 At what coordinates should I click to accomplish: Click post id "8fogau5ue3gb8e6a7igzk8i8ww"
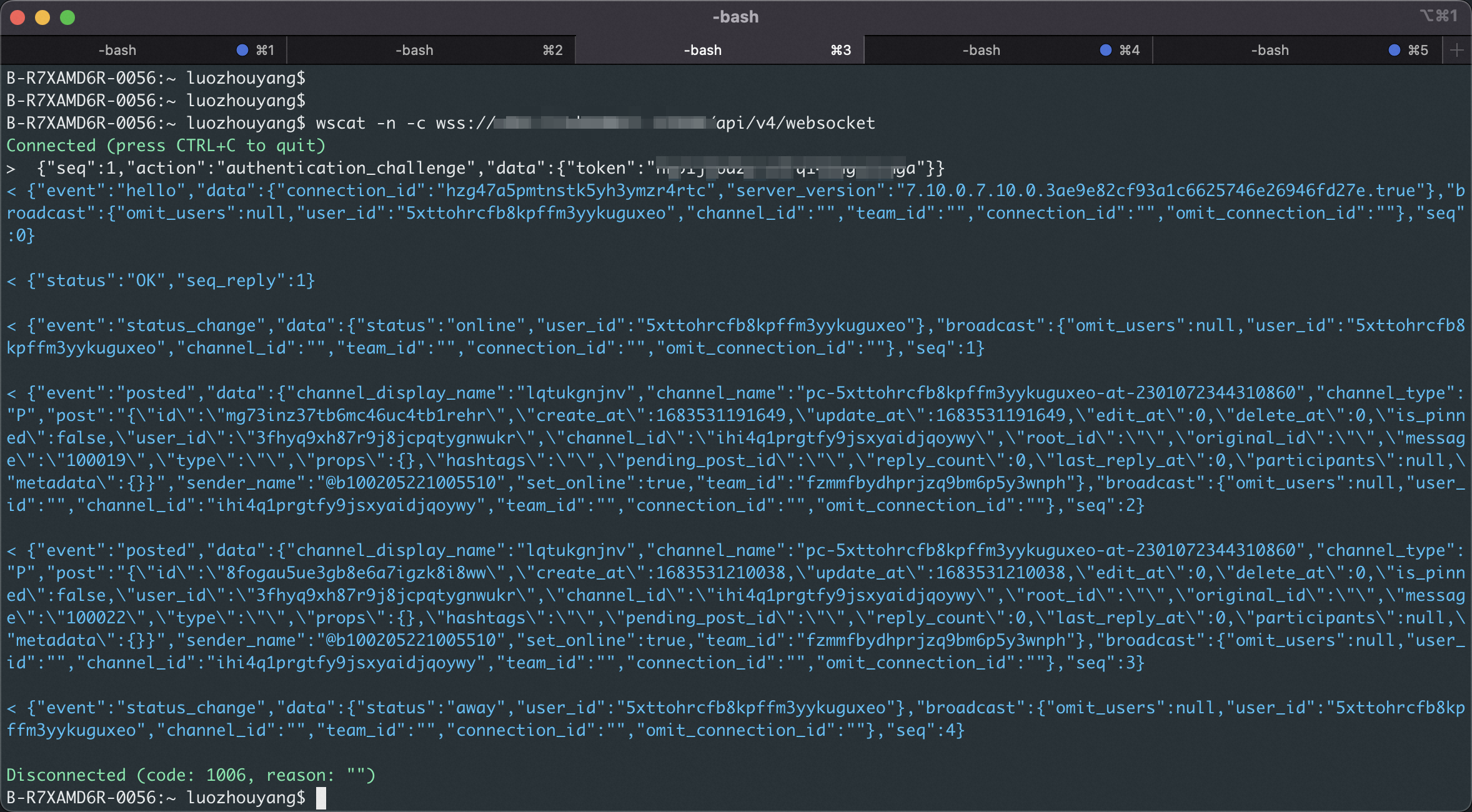[356, 573]
